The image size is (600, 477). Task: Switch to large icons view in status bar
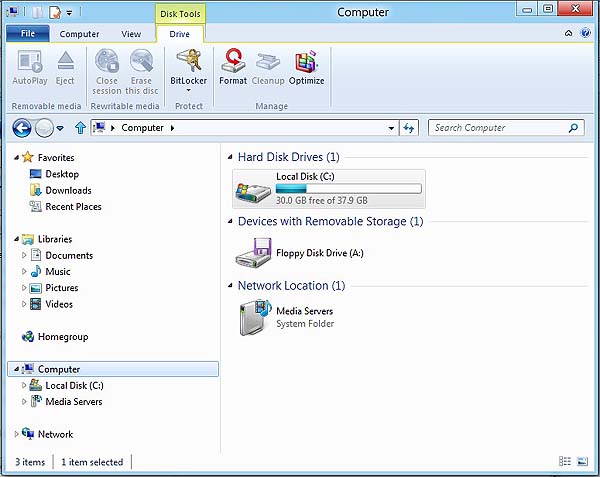[x=583, y=462]
